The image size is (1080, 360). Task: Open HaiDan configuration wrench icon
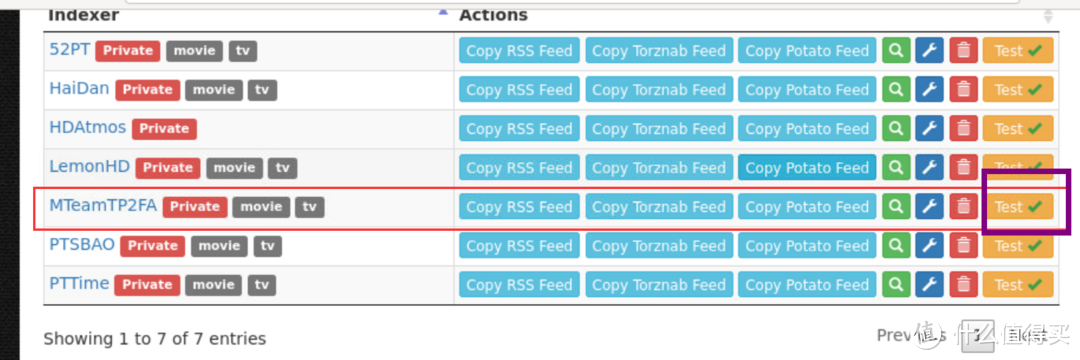tap(930, 89)
